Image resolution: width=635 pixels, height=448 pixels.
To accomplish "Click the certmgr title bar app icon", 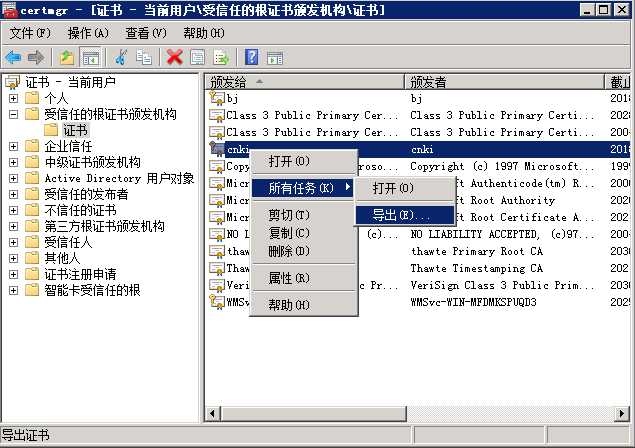I will tap(10, 10).
